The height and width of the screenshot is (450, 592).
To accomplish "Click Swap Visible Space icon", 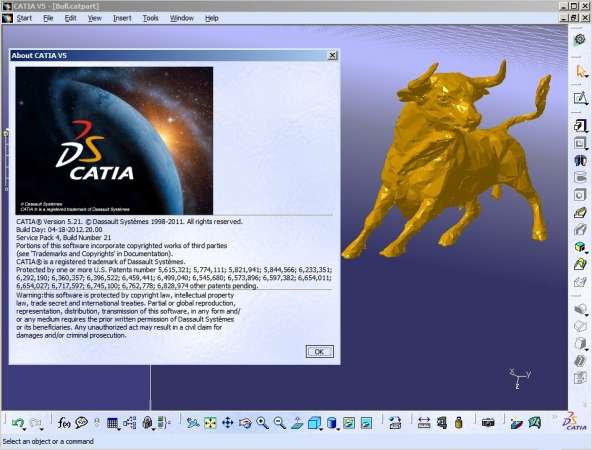I will coord(366,423).
